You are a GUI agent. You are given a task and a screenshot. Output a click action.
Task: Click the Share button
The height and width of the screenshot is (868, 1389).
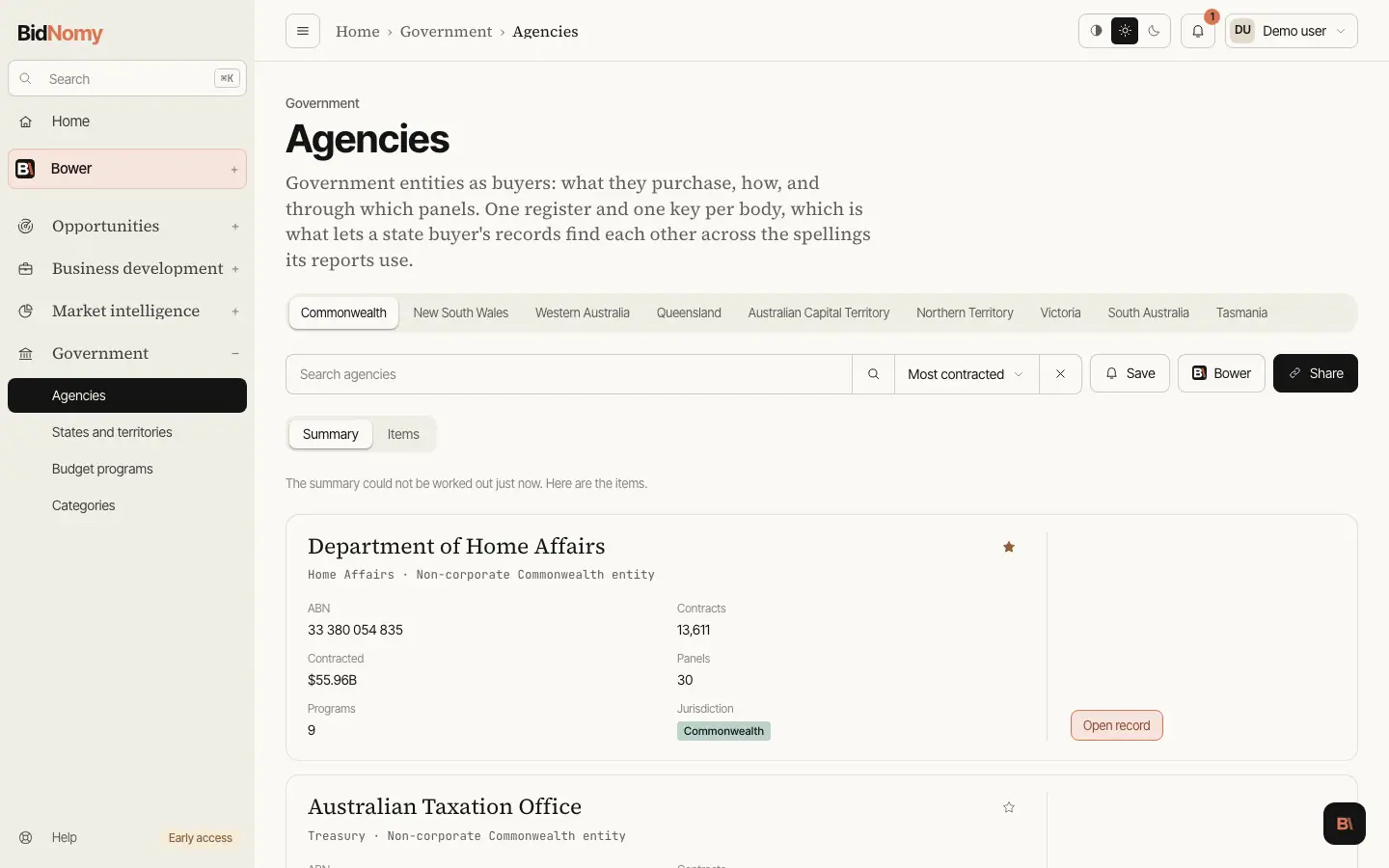[1316, 373]
